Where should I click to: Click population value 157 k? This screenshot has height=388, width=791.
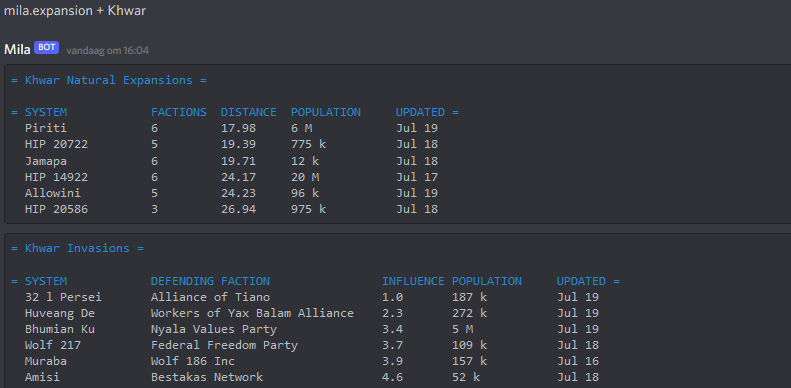(x=469, y=361)
